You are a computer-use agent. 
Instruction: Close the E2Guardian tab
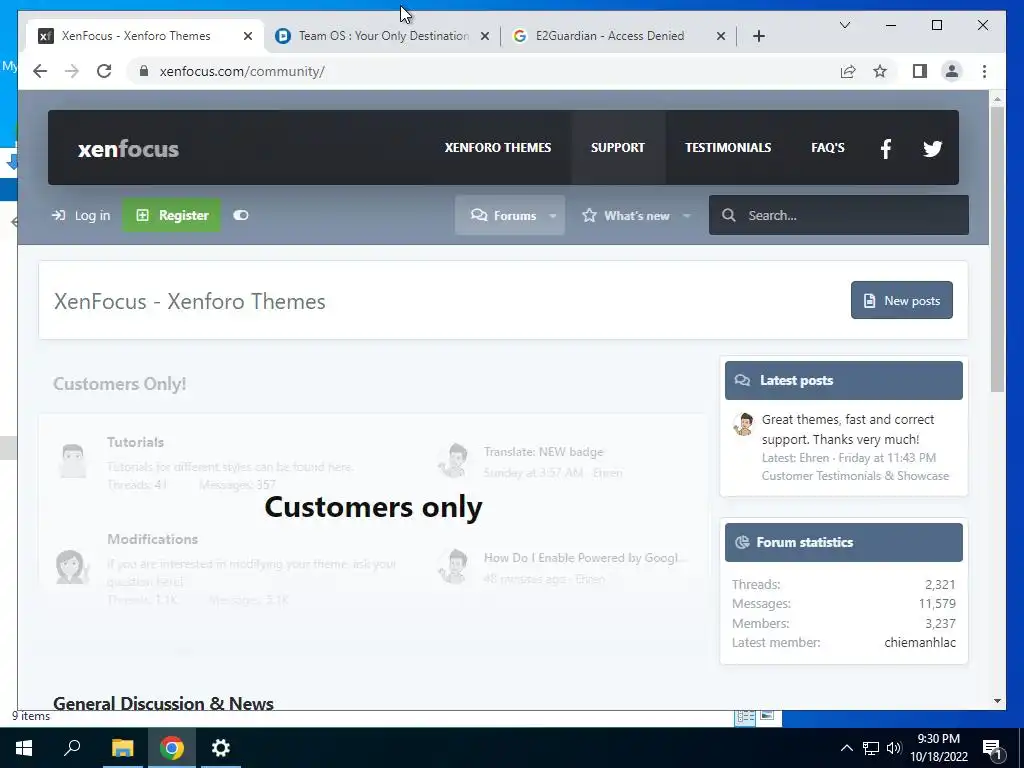pyautogui.click(x=721, y=36)
